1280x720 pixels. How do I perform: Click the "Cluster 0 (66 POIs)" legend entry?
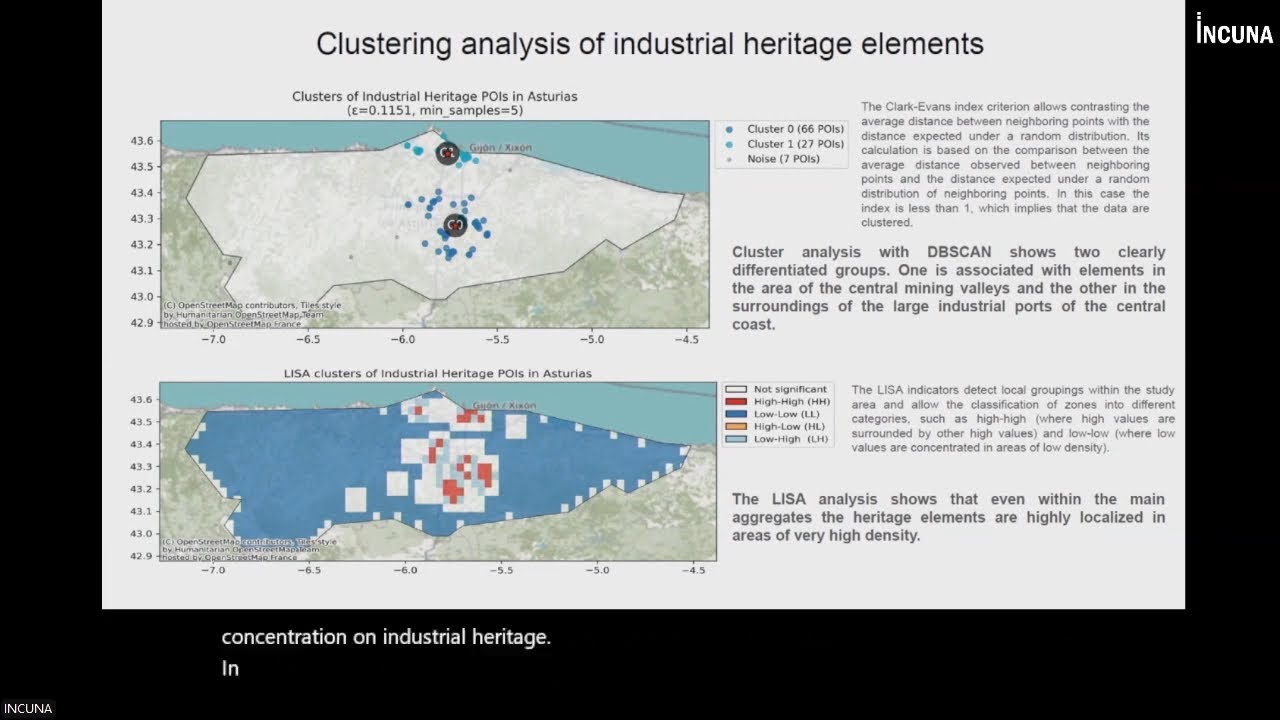tap(784, 129)
